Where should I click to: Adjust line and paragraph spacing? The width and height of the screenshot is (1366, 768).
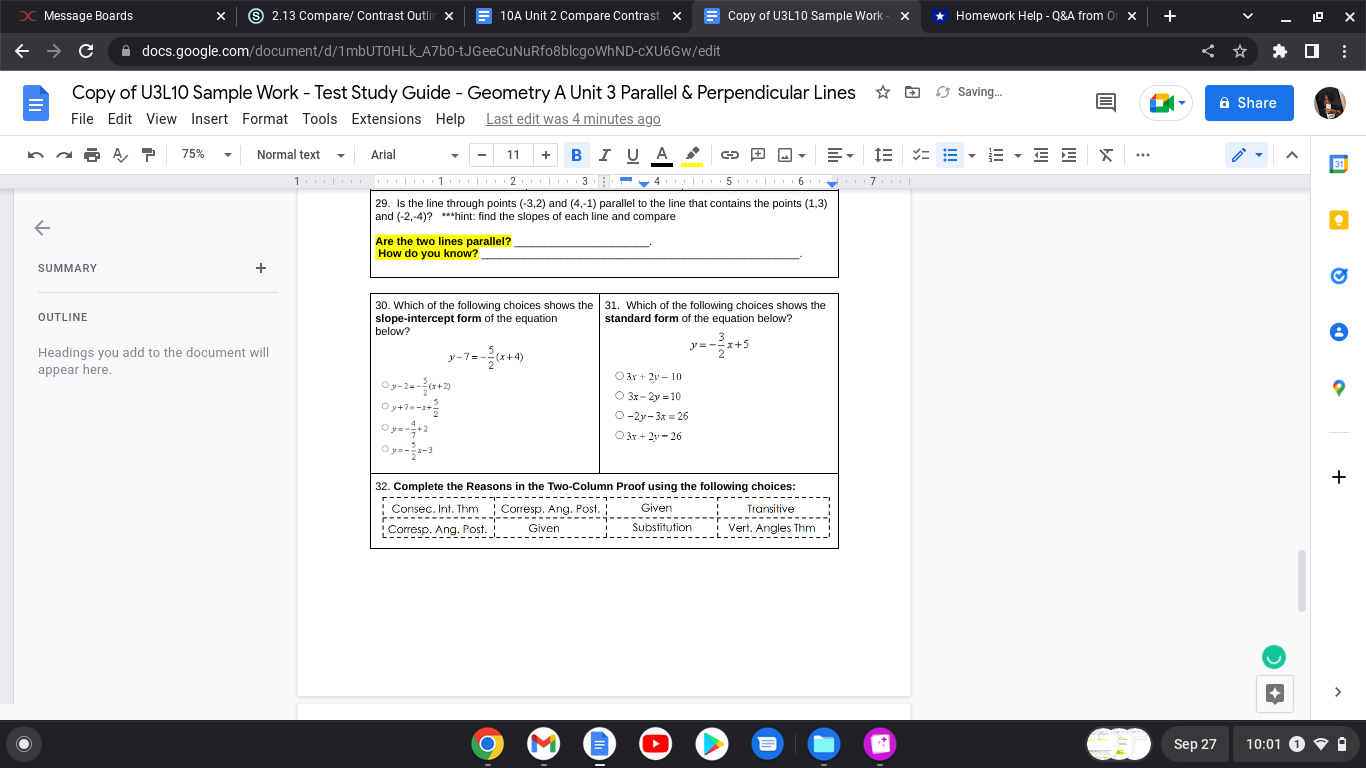coord(883,155)
